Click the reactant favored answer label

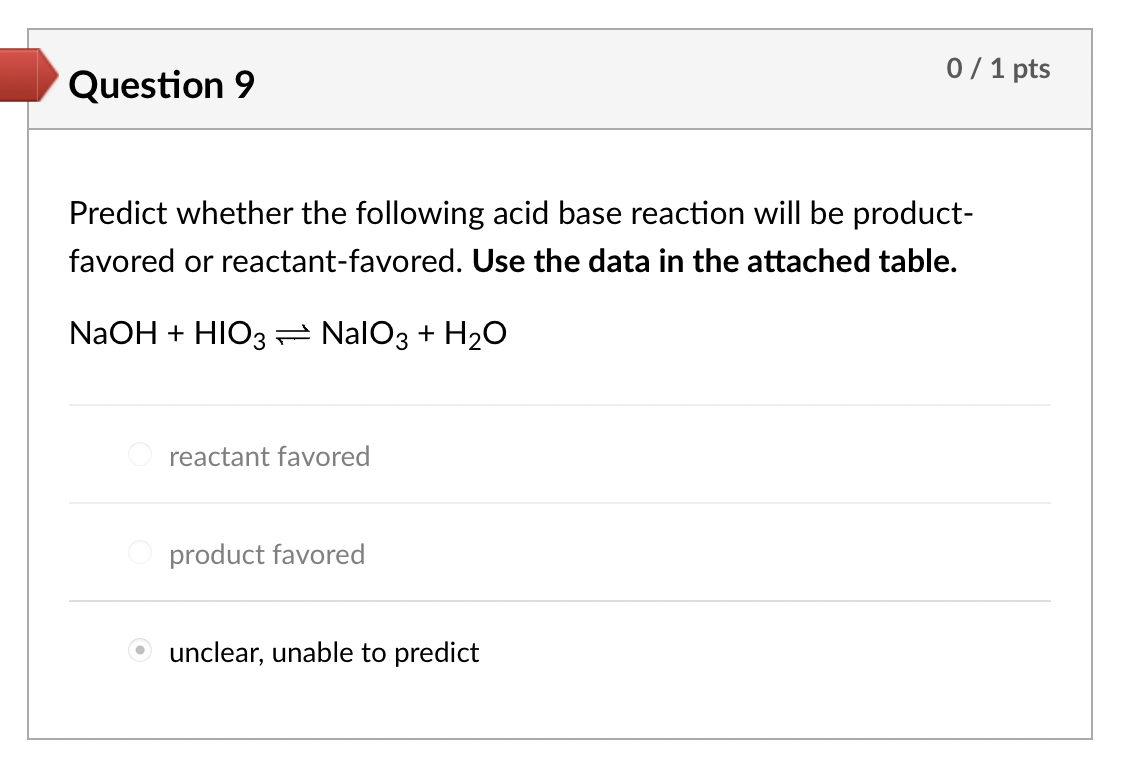tap(269, 456)
